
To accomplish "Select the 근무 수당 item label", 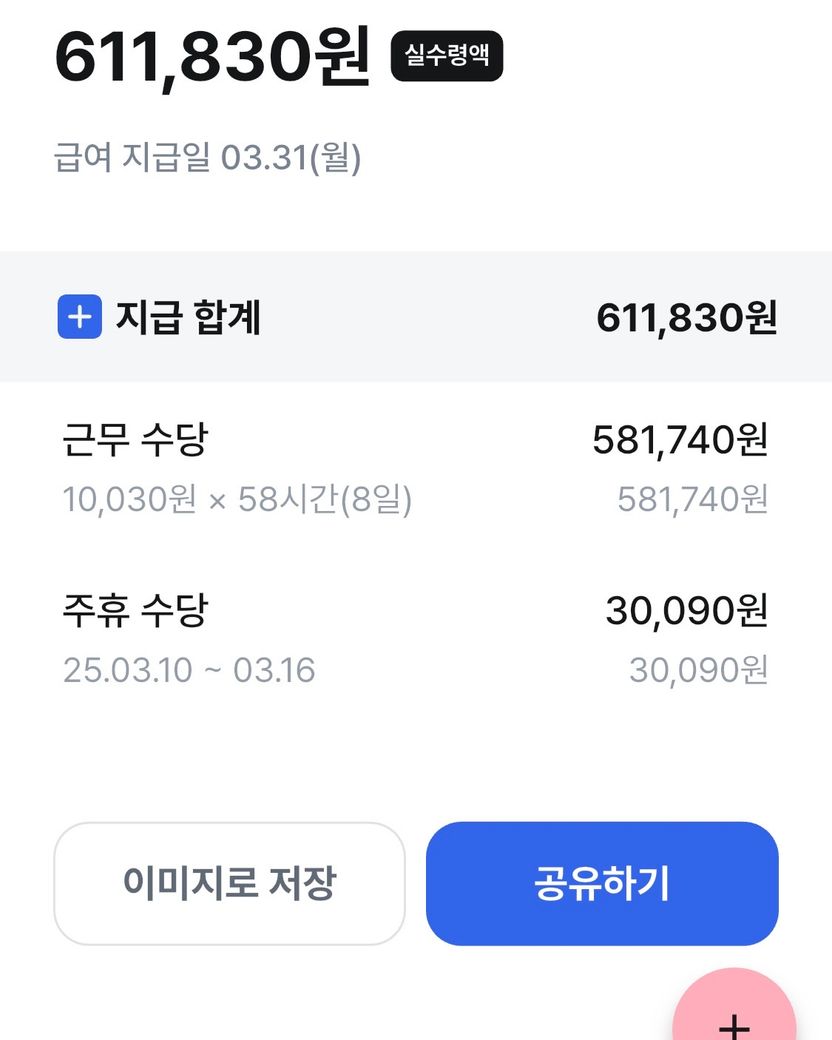I will pos(135,440).
